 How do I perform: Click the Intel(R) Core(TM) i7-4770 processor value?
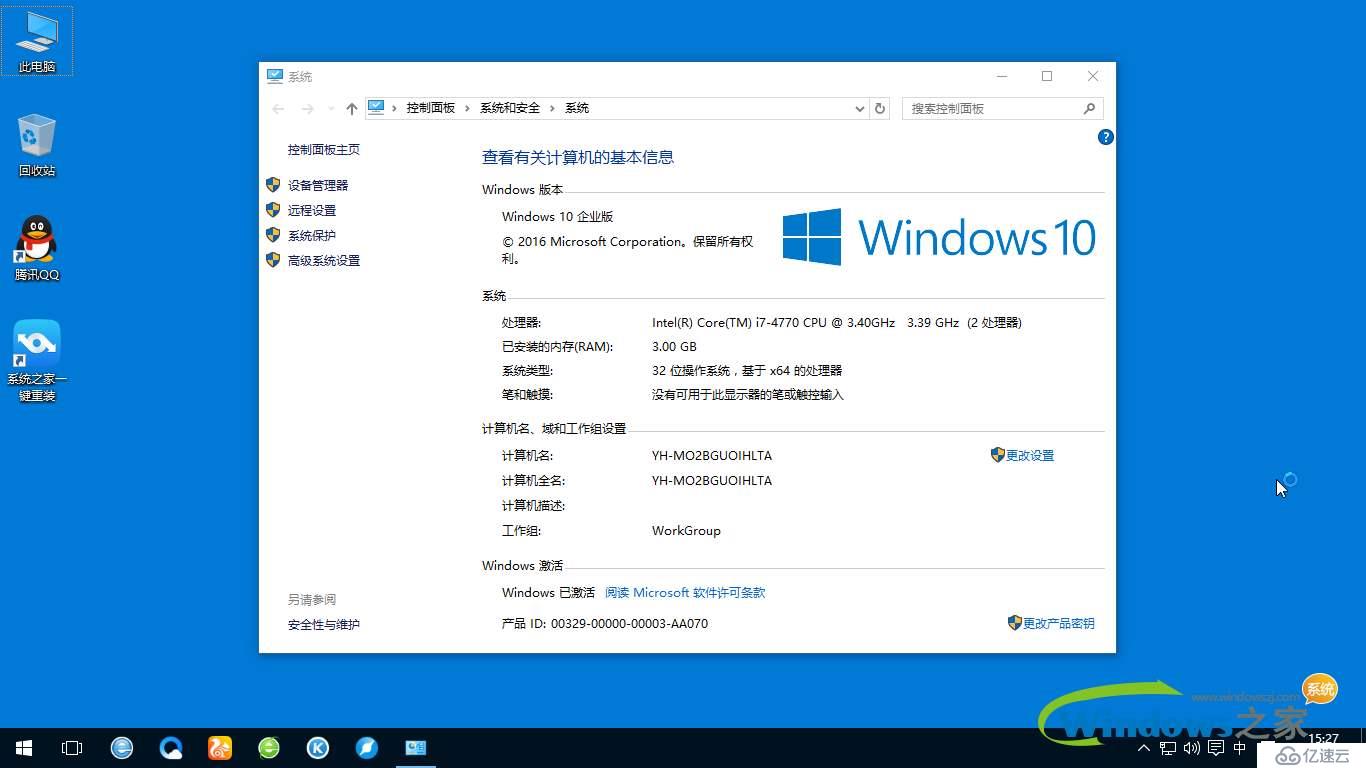coord(837,322)
